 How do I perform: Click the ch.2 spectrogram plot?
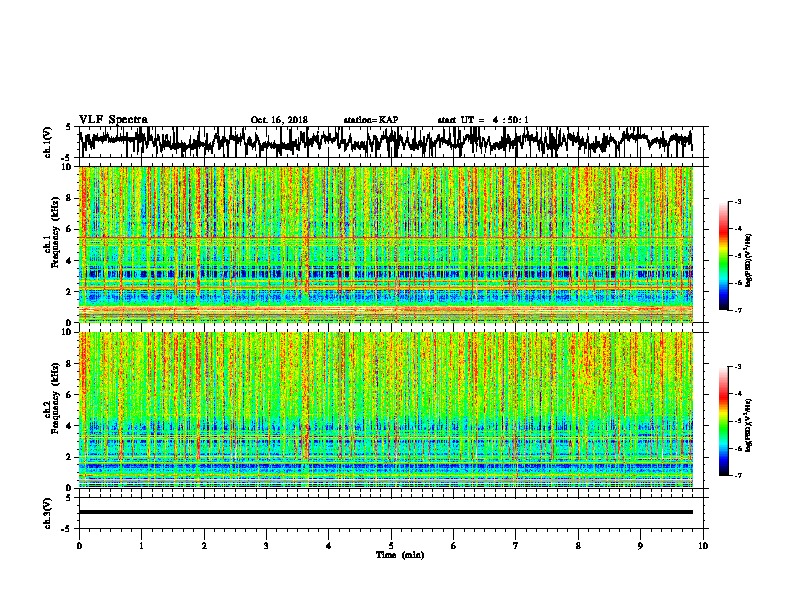386,410
